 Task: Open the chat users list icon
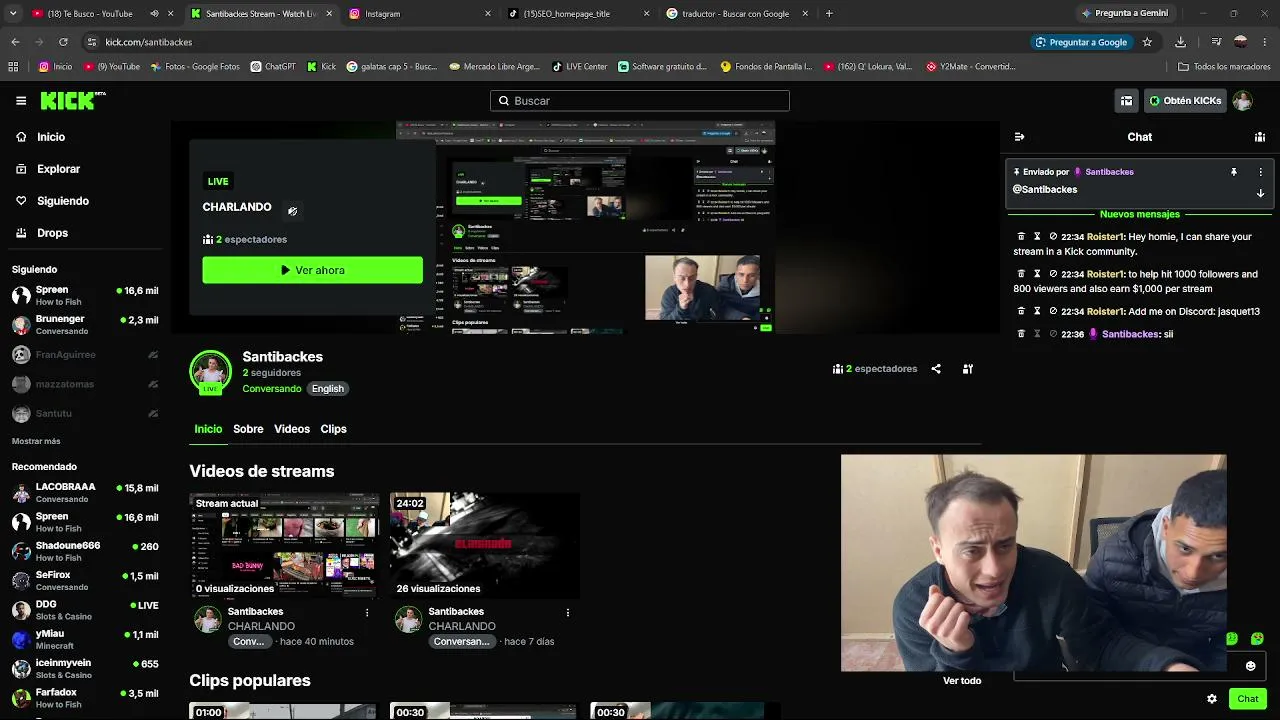(x=1260, y=137)
